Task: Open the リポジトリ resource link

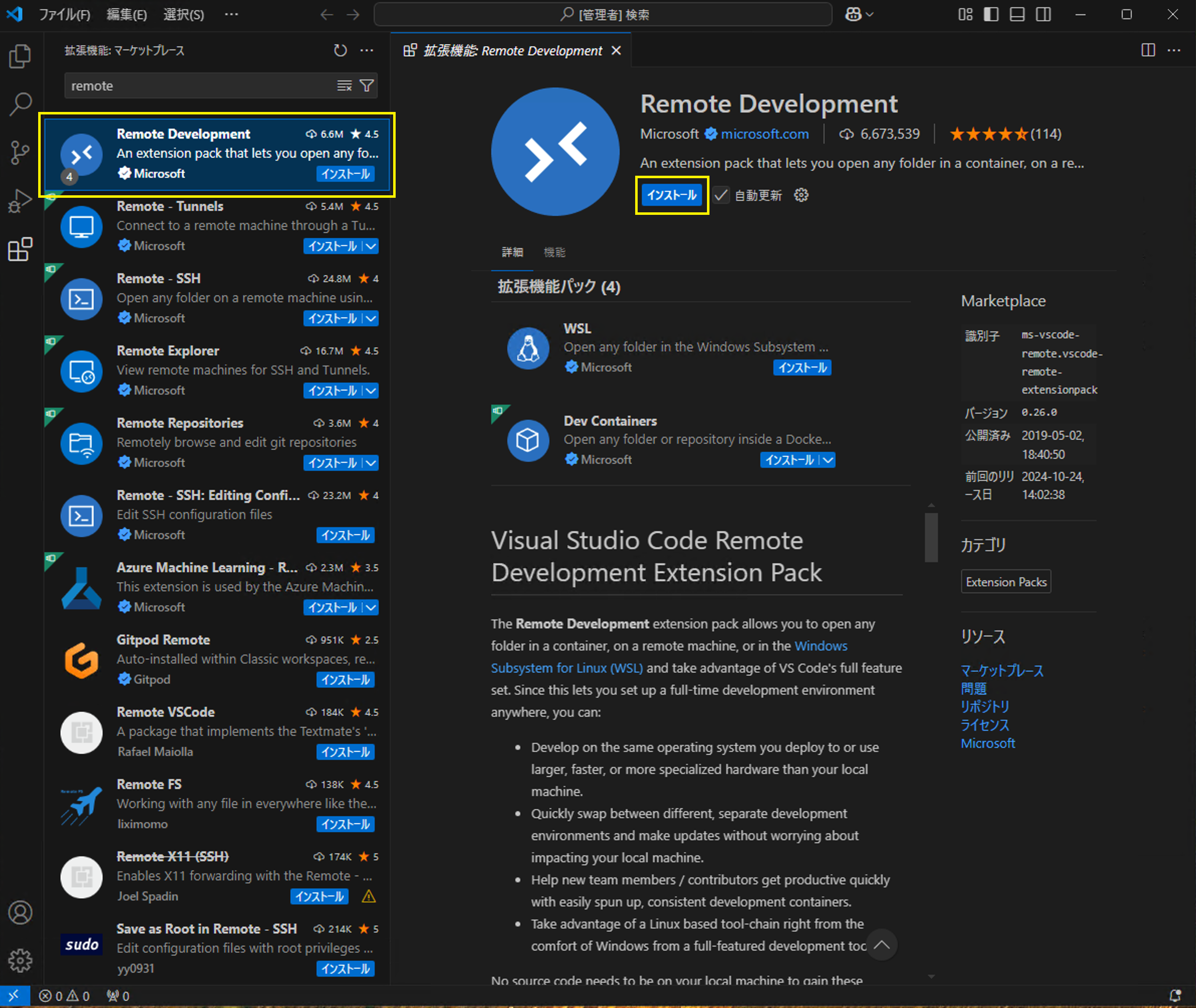Action: pyautogui.click(x=985, y=707)
